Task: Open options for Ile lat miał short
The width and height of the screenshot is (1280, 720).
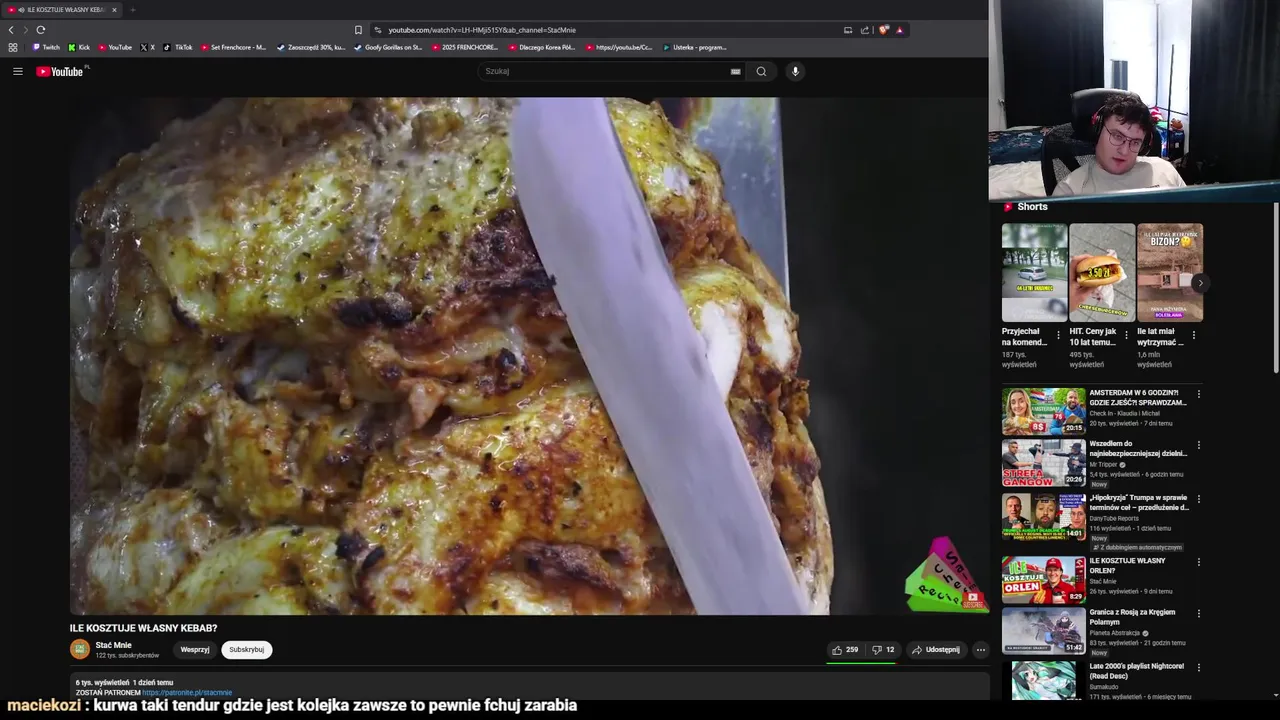Action: point(1193,335)
